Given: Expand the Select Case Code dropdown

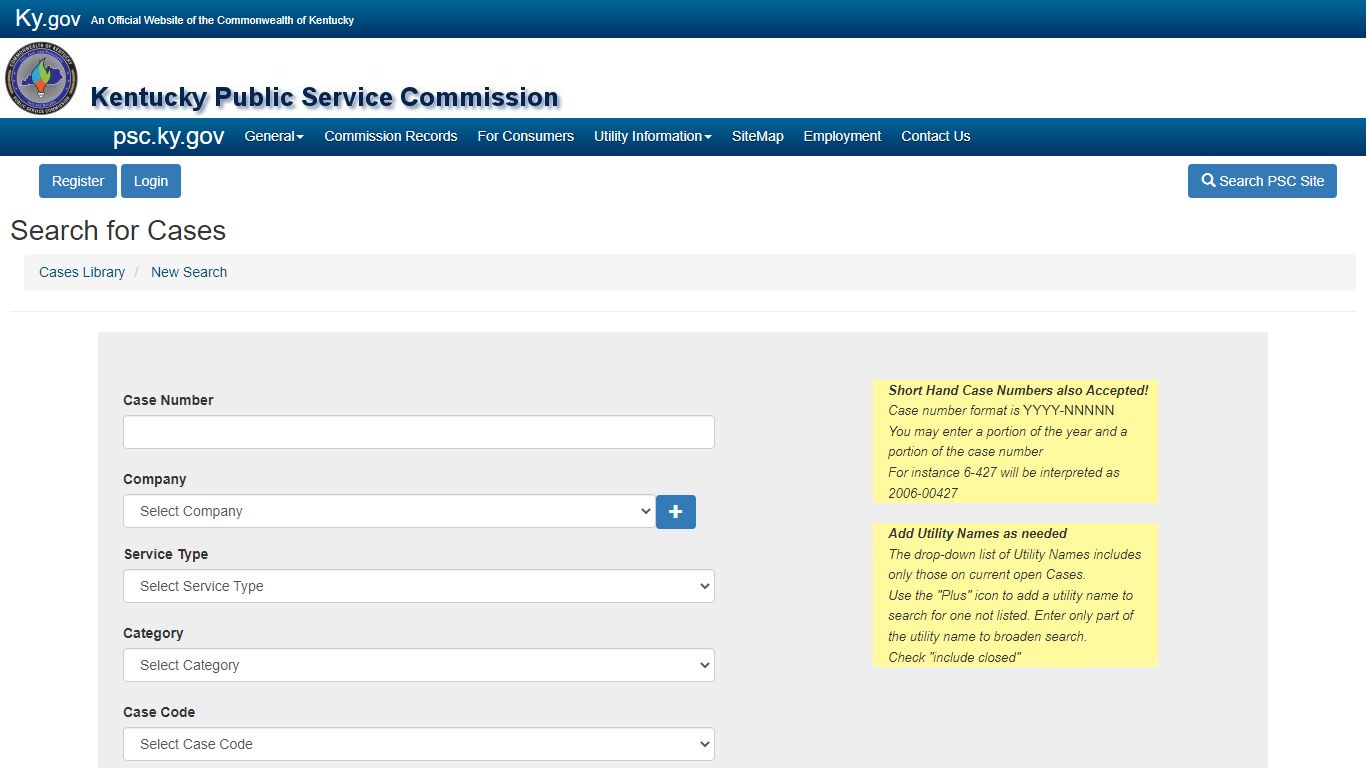Looking at the screenshot, I should [419, 744].
